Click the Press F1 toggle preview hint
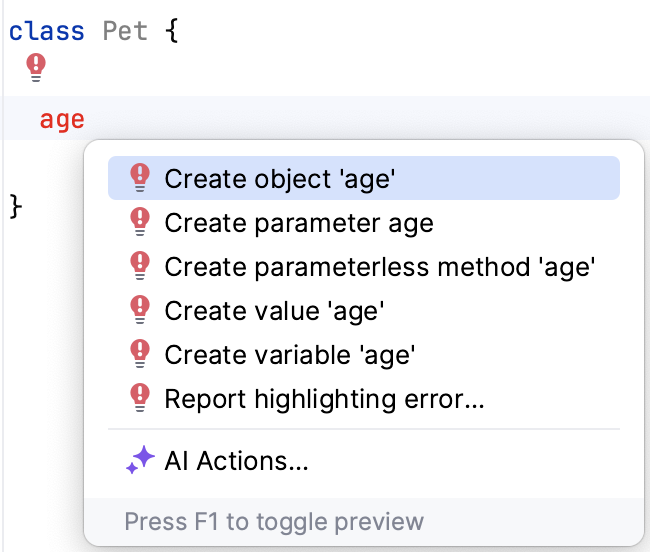The height and width of the screenshot is (552, 650). [274, 522]
